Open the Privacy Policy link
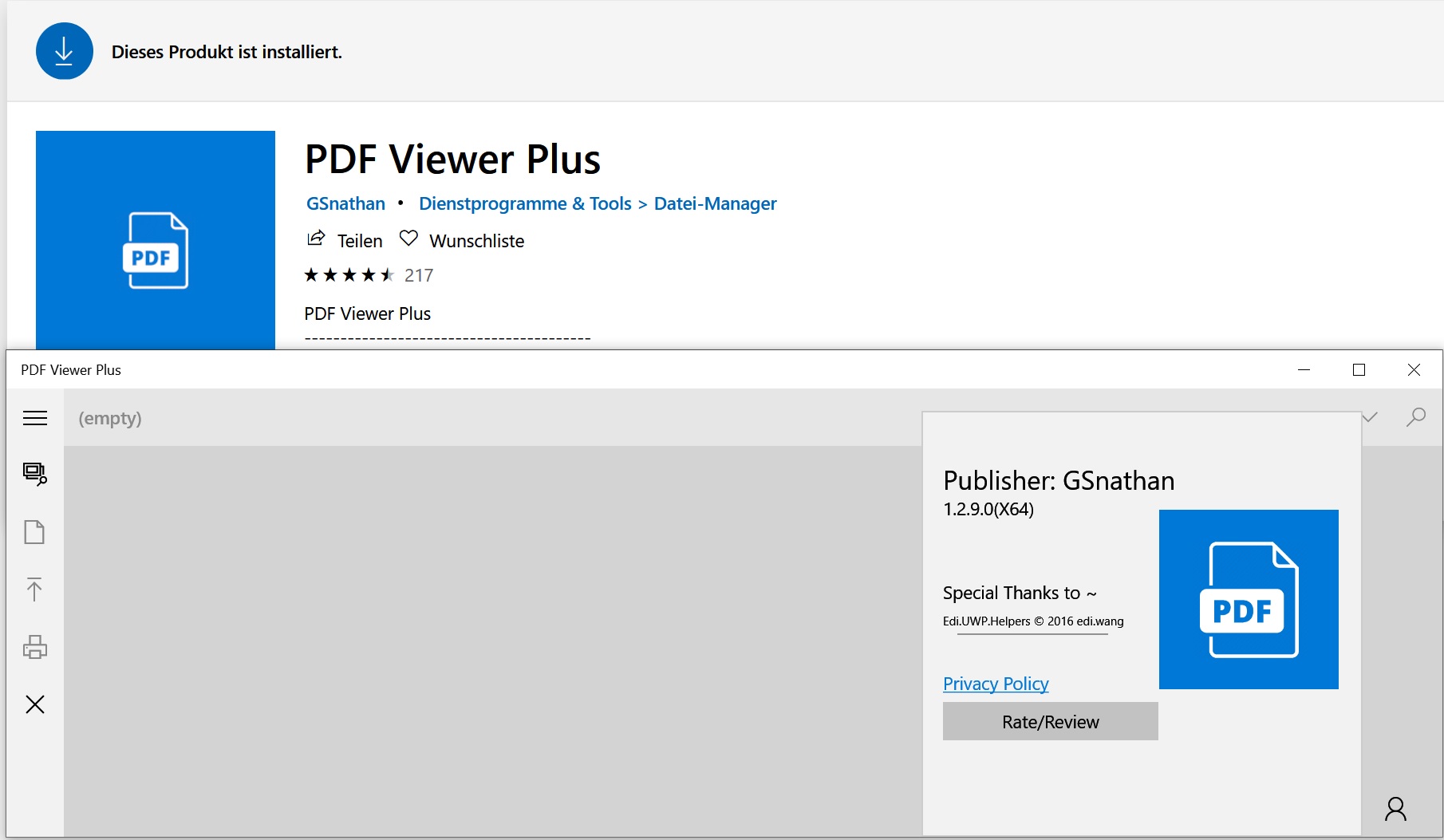1444x840 pixels. (x=996, y=684)
